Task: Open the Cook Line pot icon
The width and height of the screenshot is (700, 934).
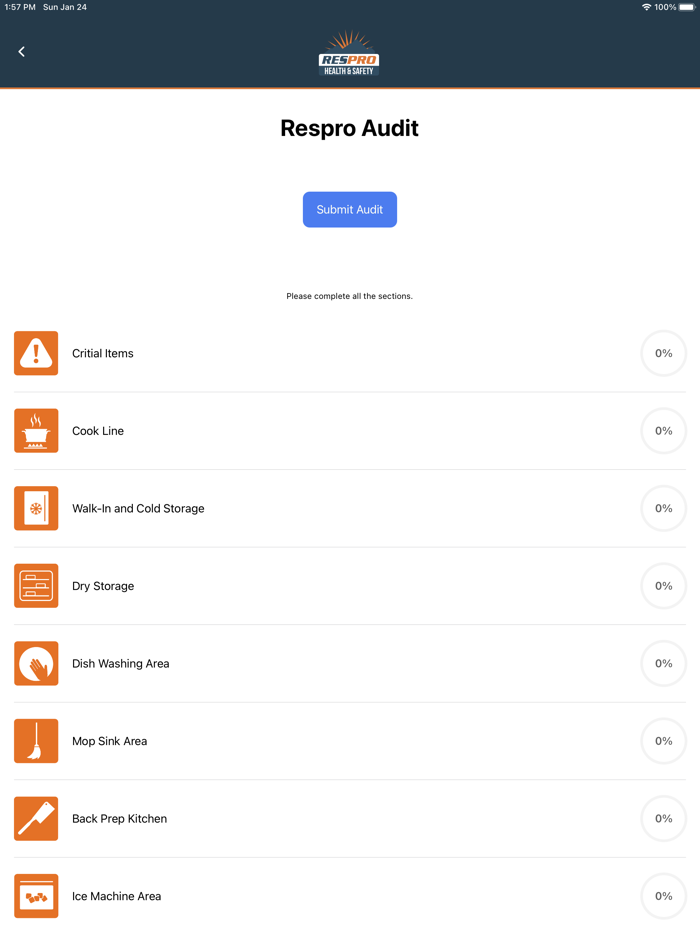Action: coord(36,431)
